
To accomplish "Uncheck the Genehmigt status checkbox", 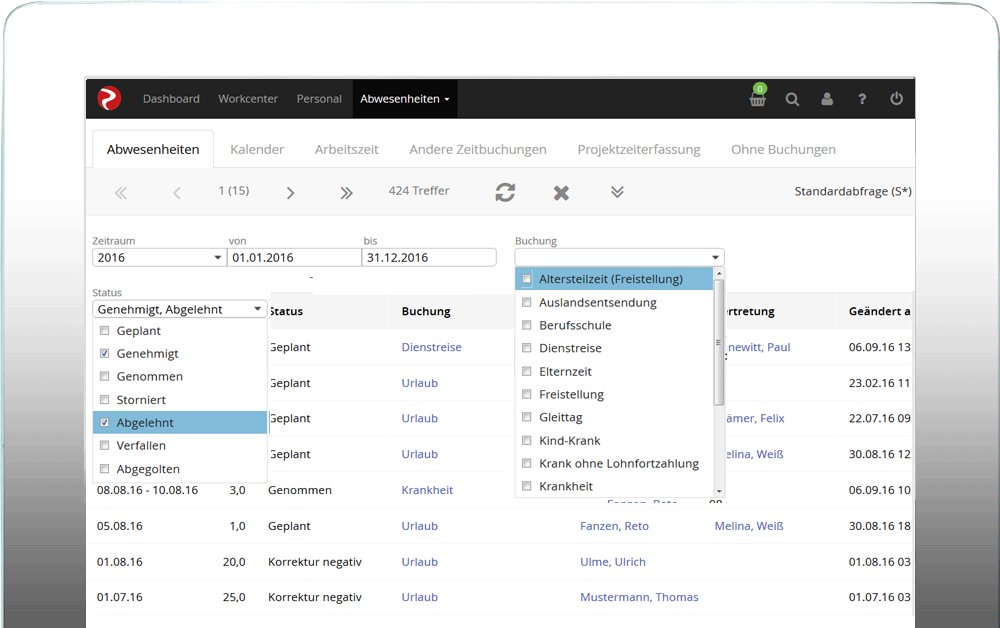I will click(x=105, y=354).
